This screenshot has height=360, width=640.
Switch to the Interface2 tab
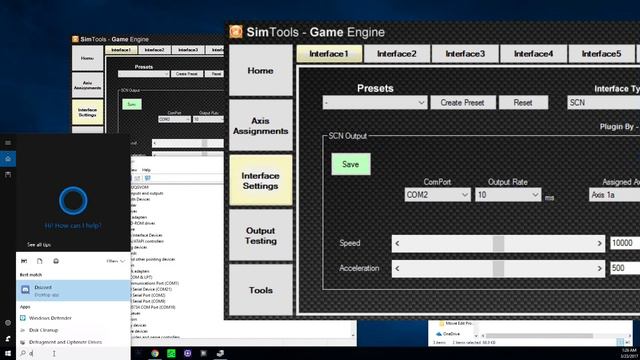[x=397, y=54]
